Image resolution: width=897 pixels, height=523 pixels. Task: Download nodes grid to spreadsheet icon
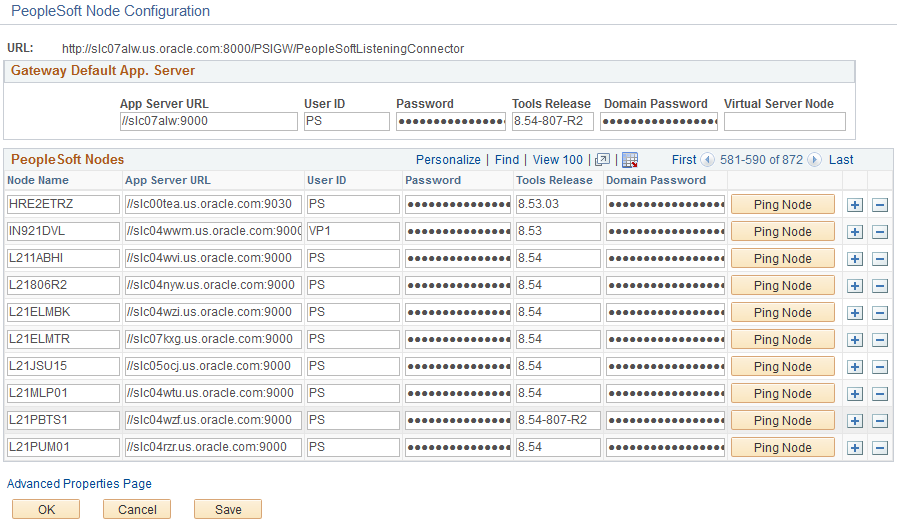click(630, 160)
